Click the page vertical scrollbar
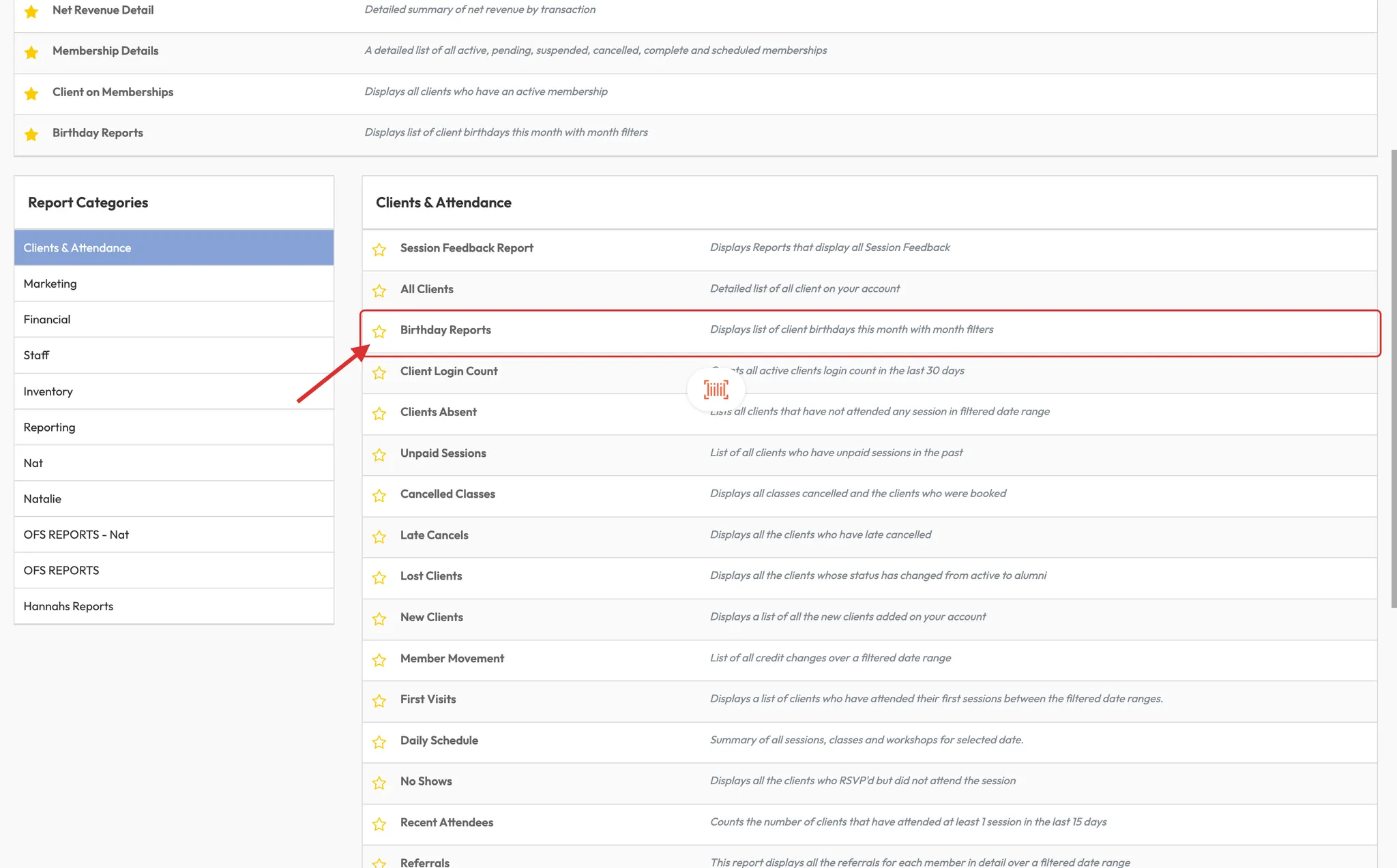 coord(1394,378)
